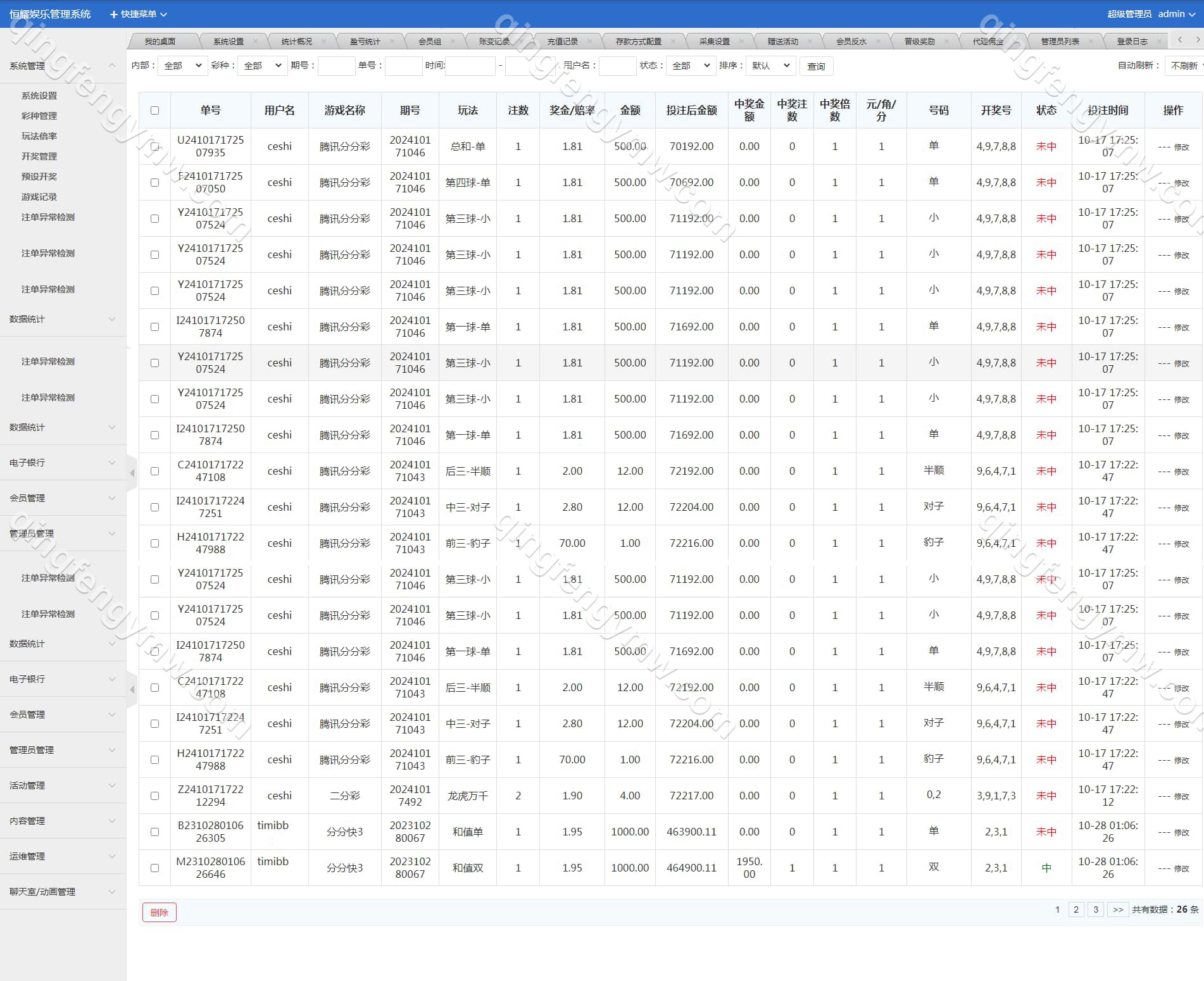Viewport: 1204px width, 981px height.
Task: Go to page 3 in pagination
Action: click(x=1095, y=909)
